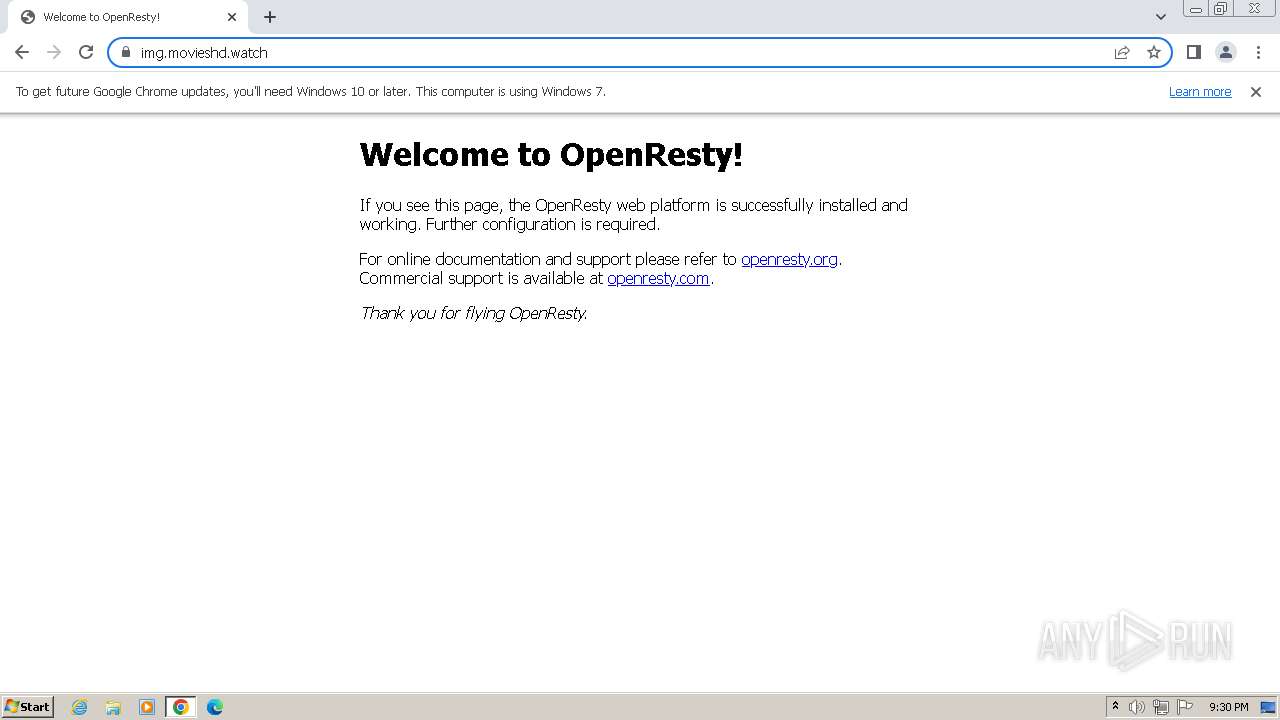This screenshot has height=720, width=1280.
Task: View site information via lock icon
Action: click(125, 52)
